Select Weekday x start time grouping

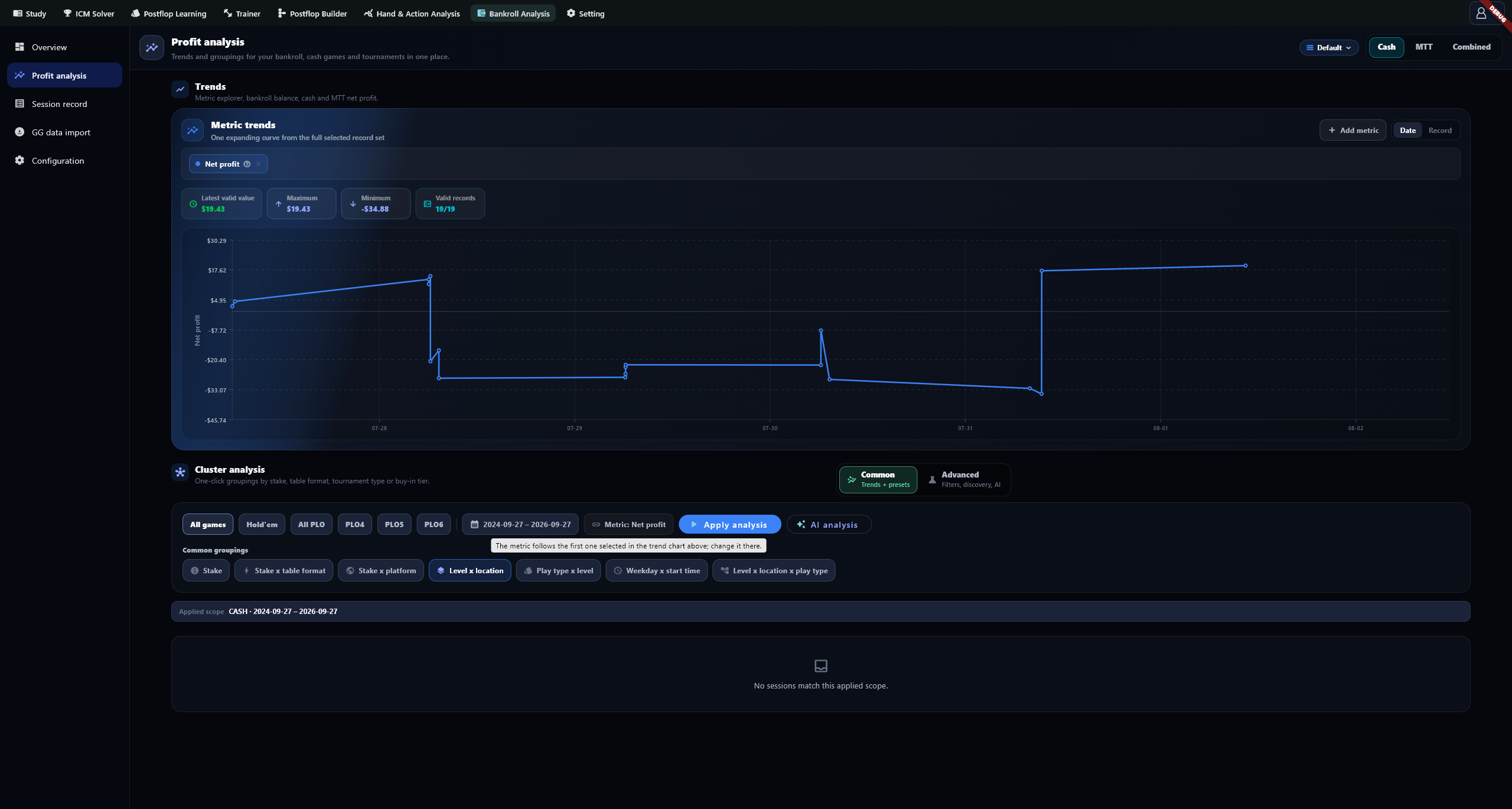point(657,570)
